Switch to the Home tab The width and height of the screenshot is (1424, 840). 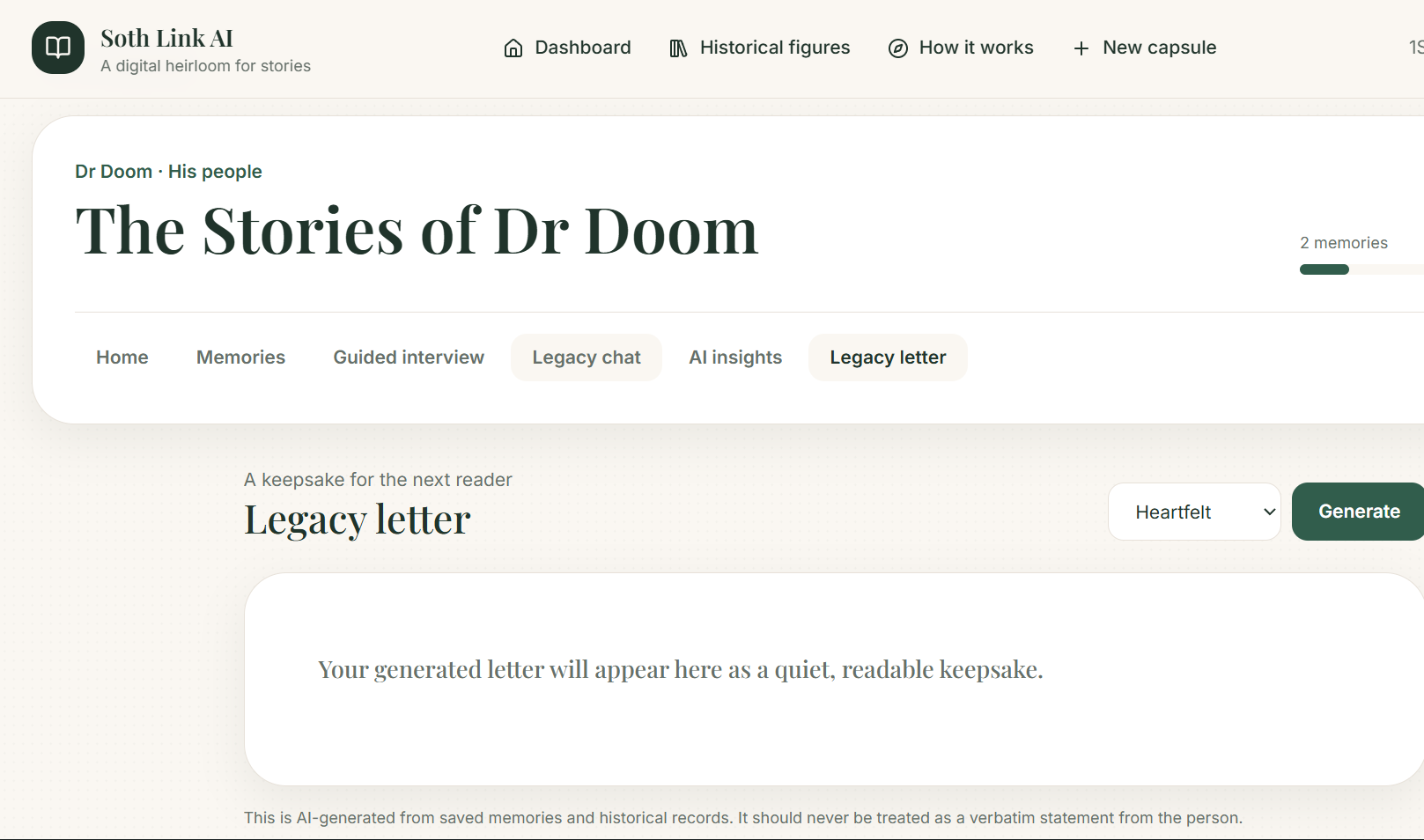pyautogui.click(x=122, y=357)
